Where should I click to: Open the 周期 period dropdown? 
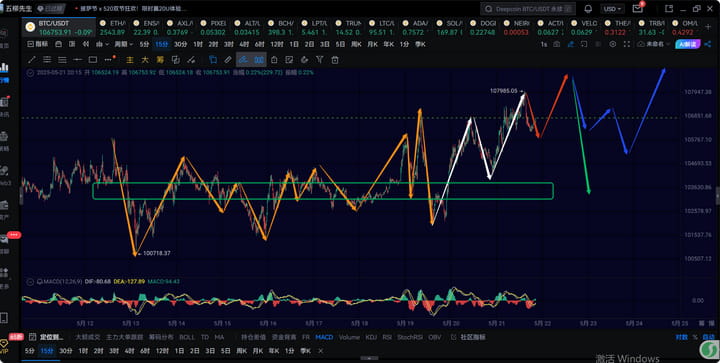tap(124, 45)
